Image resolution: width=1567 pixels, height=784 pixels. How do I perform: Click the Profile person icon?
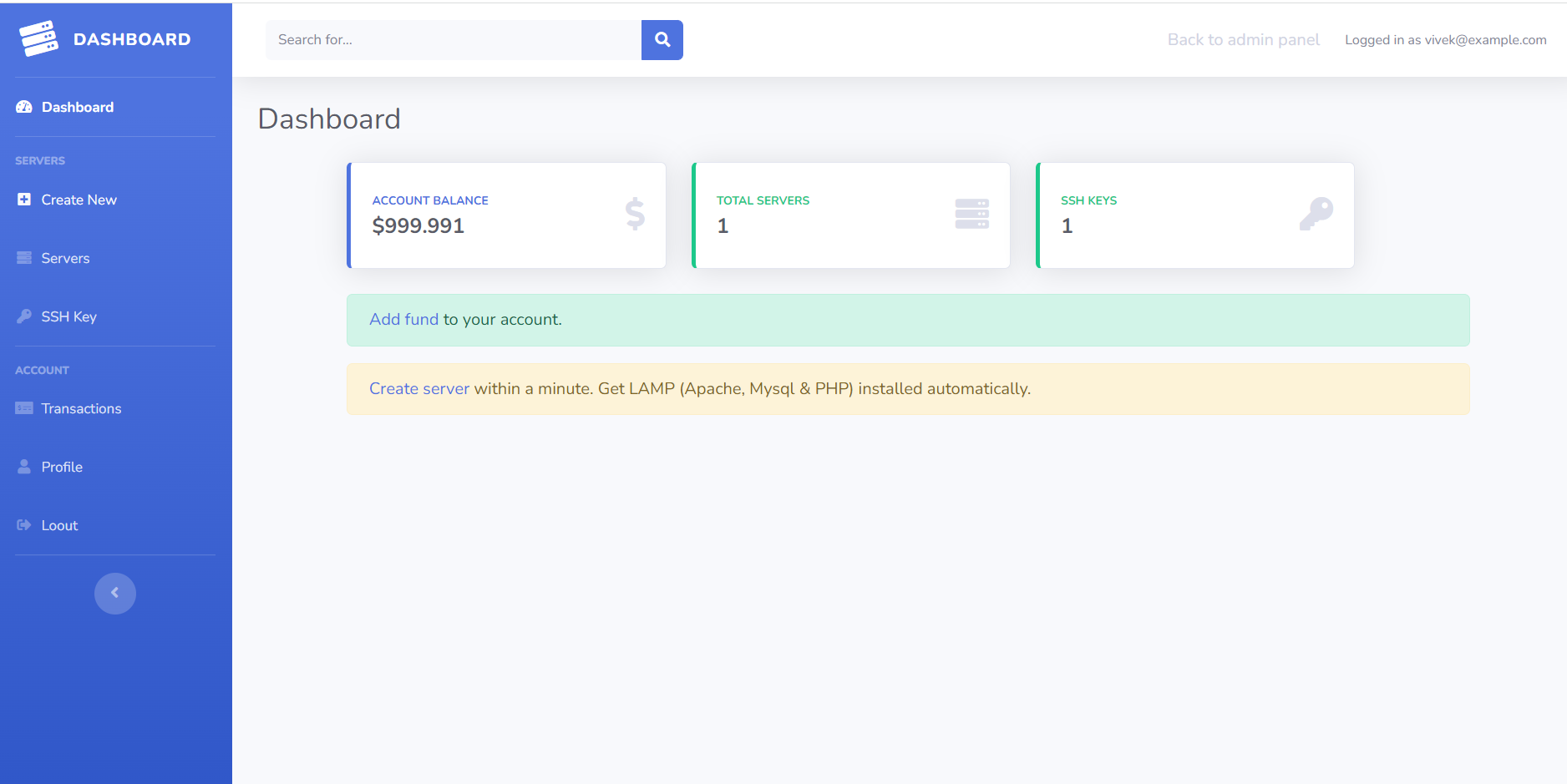(x=24, y=466)
